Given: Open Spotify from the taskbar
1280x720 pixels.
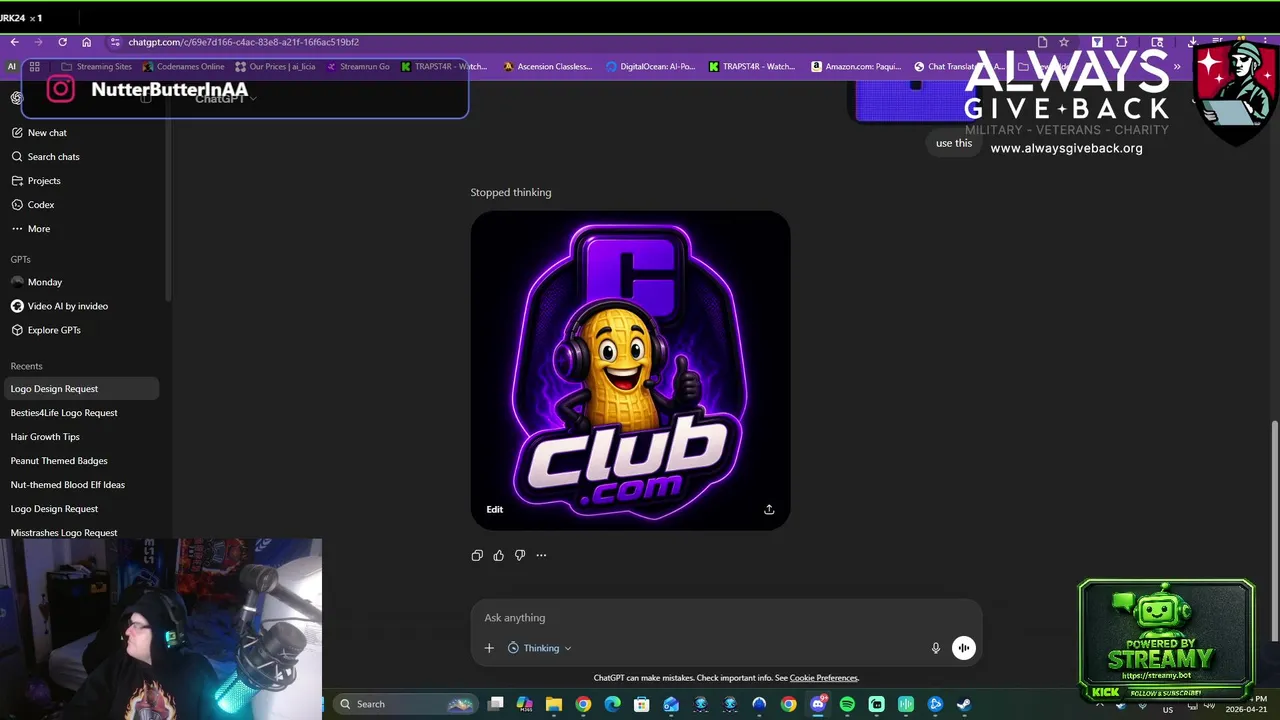Looking at the screenshot, I should tap(847, 704).
